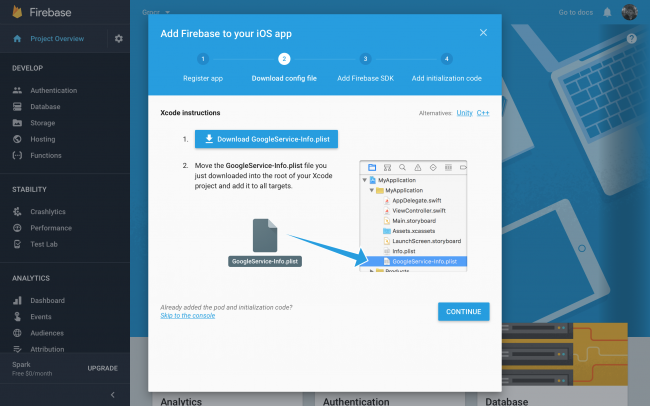Open project settings gear icon
The image size is (650, 406).
(x=119, y=39)
